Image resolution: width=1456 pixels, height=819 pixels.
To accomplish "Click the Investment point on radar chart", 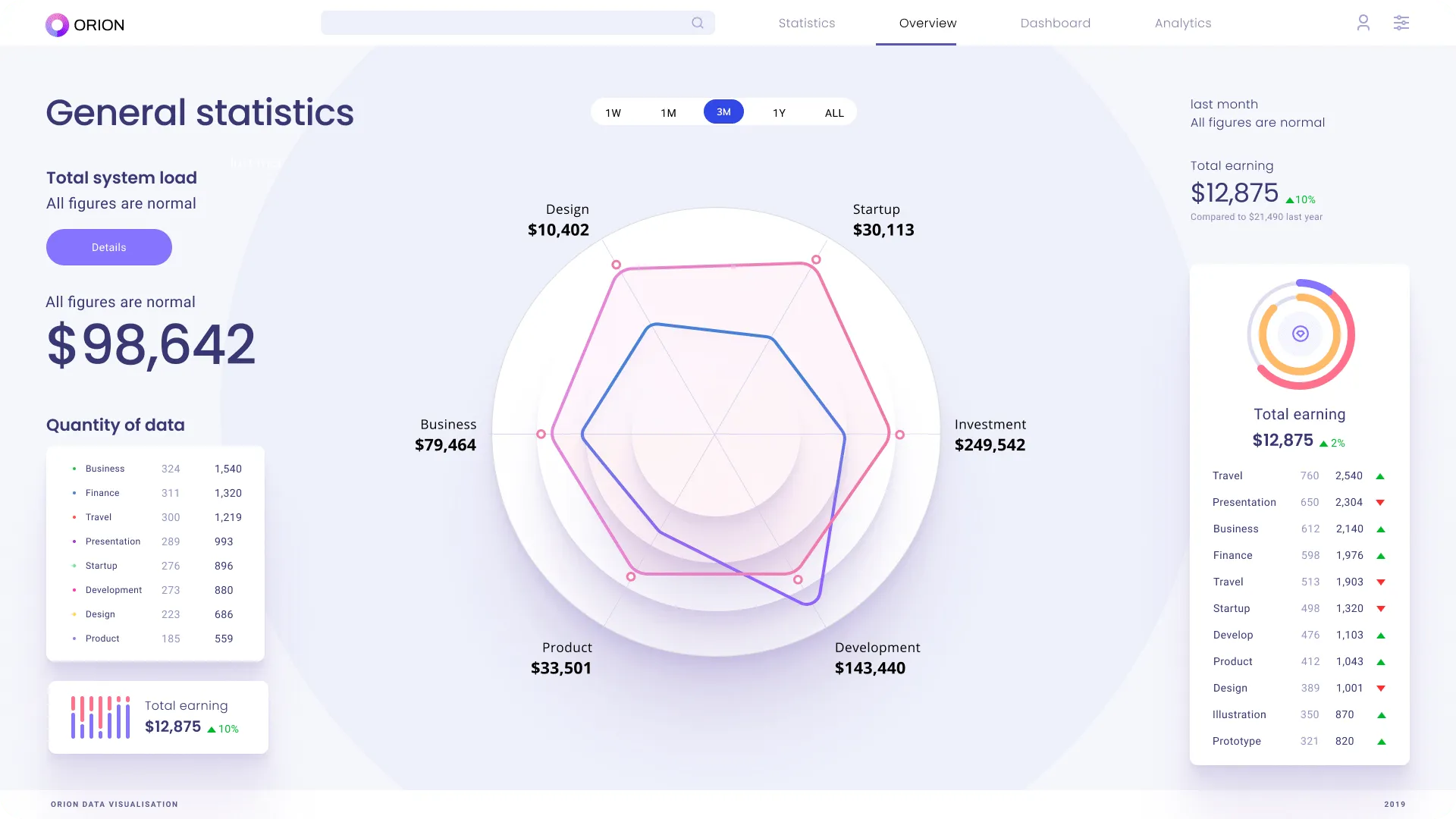I will pos(899,435).
